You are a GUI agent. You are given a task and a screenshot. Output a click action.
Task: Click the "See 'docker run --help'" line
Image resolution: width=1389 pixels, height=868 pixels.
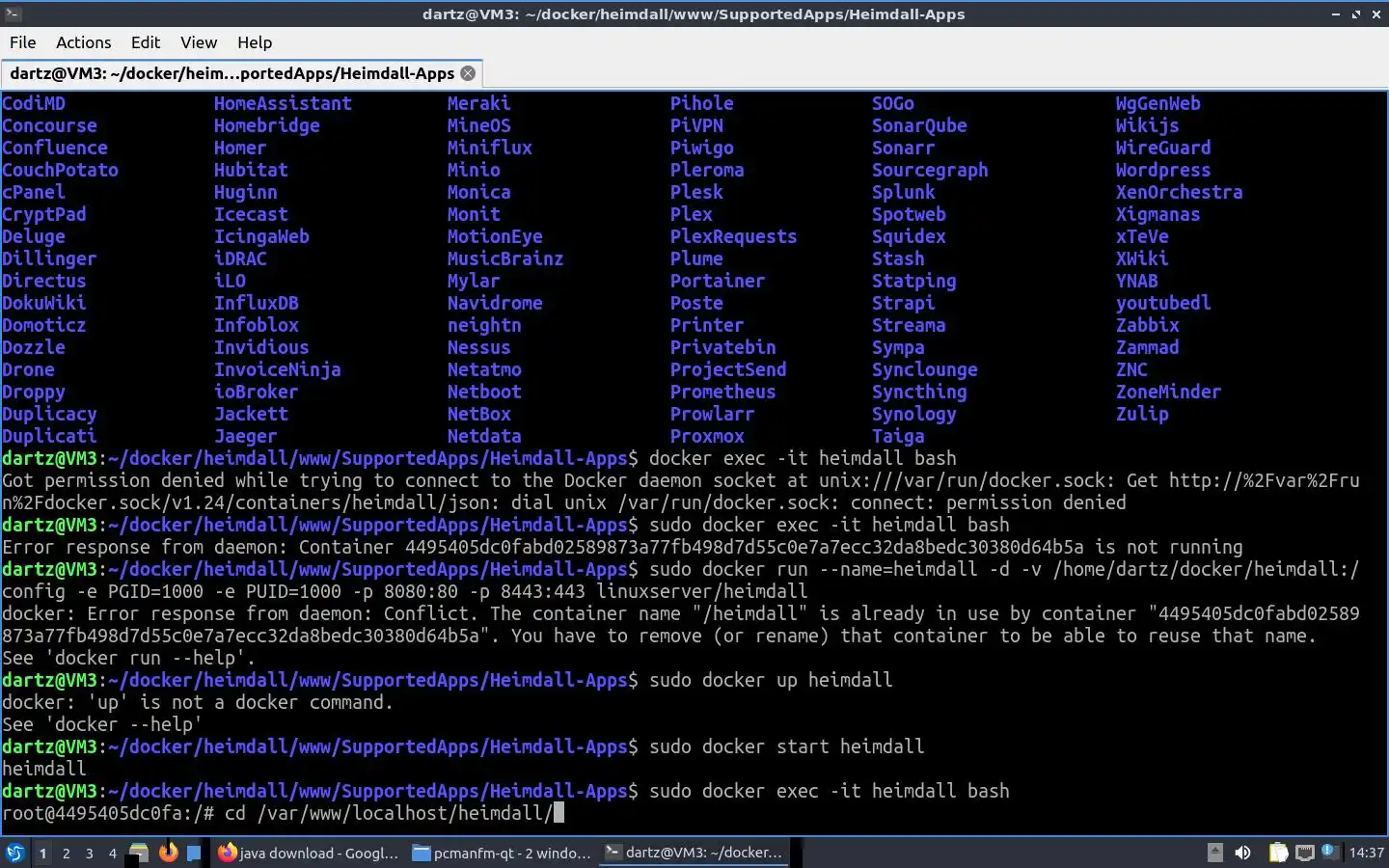(x=129, y=658)
